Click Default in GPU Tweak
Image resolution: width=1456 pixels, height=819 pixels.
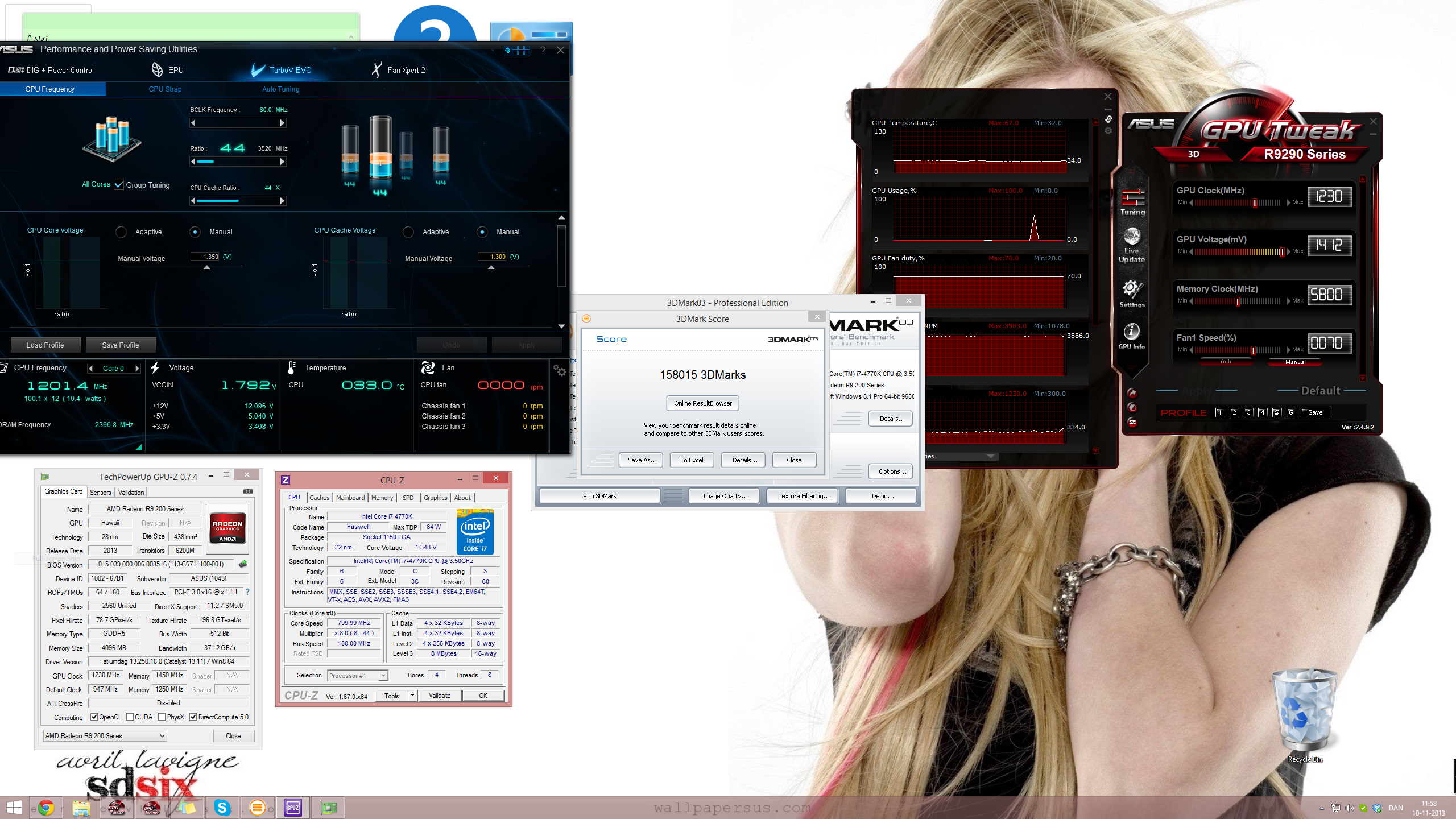[1321, 391]
